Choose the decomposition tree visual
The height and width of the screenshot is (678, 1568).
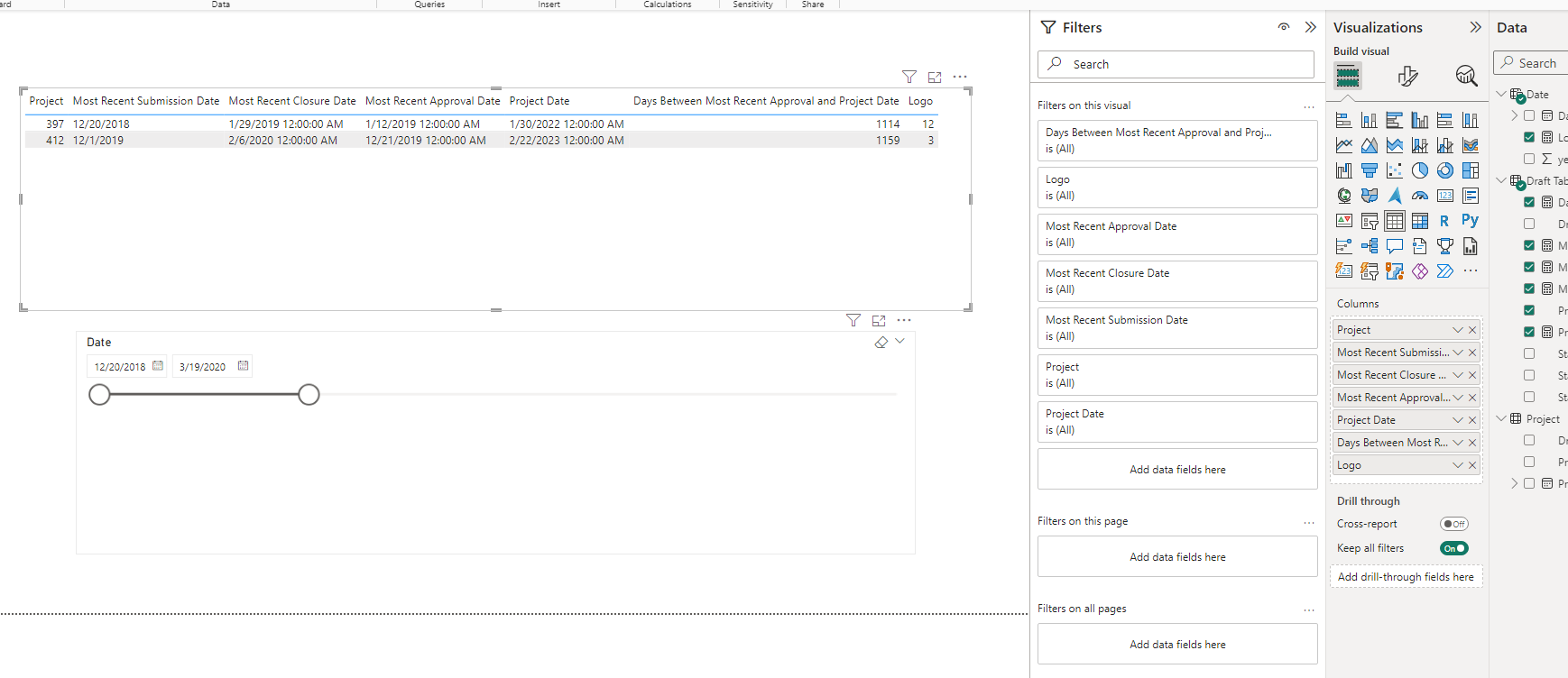pos(1370,246)
